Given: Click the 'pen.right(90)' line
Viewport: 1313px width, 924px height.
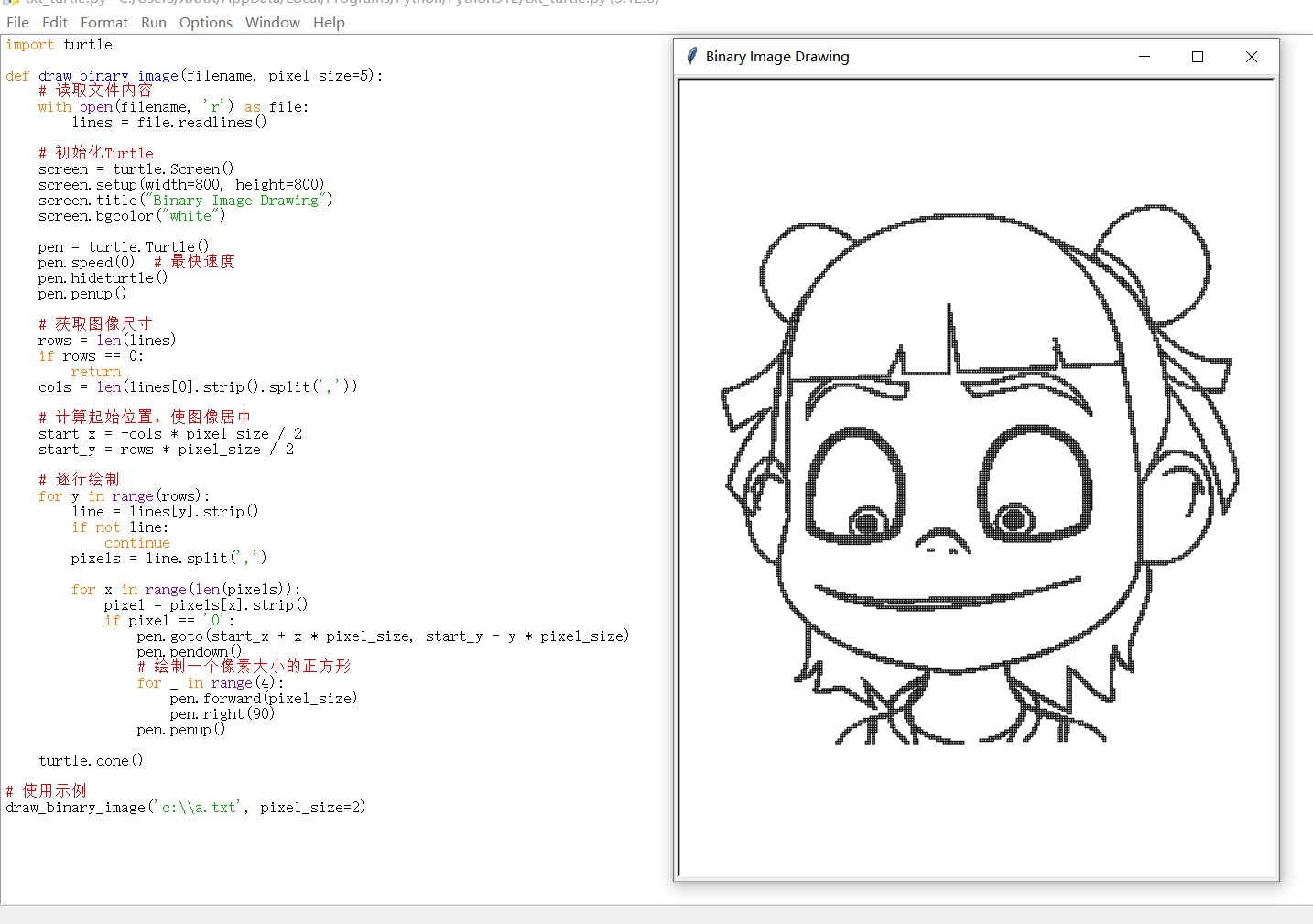Looking at the screenshot, I should (x=222, y=714).
